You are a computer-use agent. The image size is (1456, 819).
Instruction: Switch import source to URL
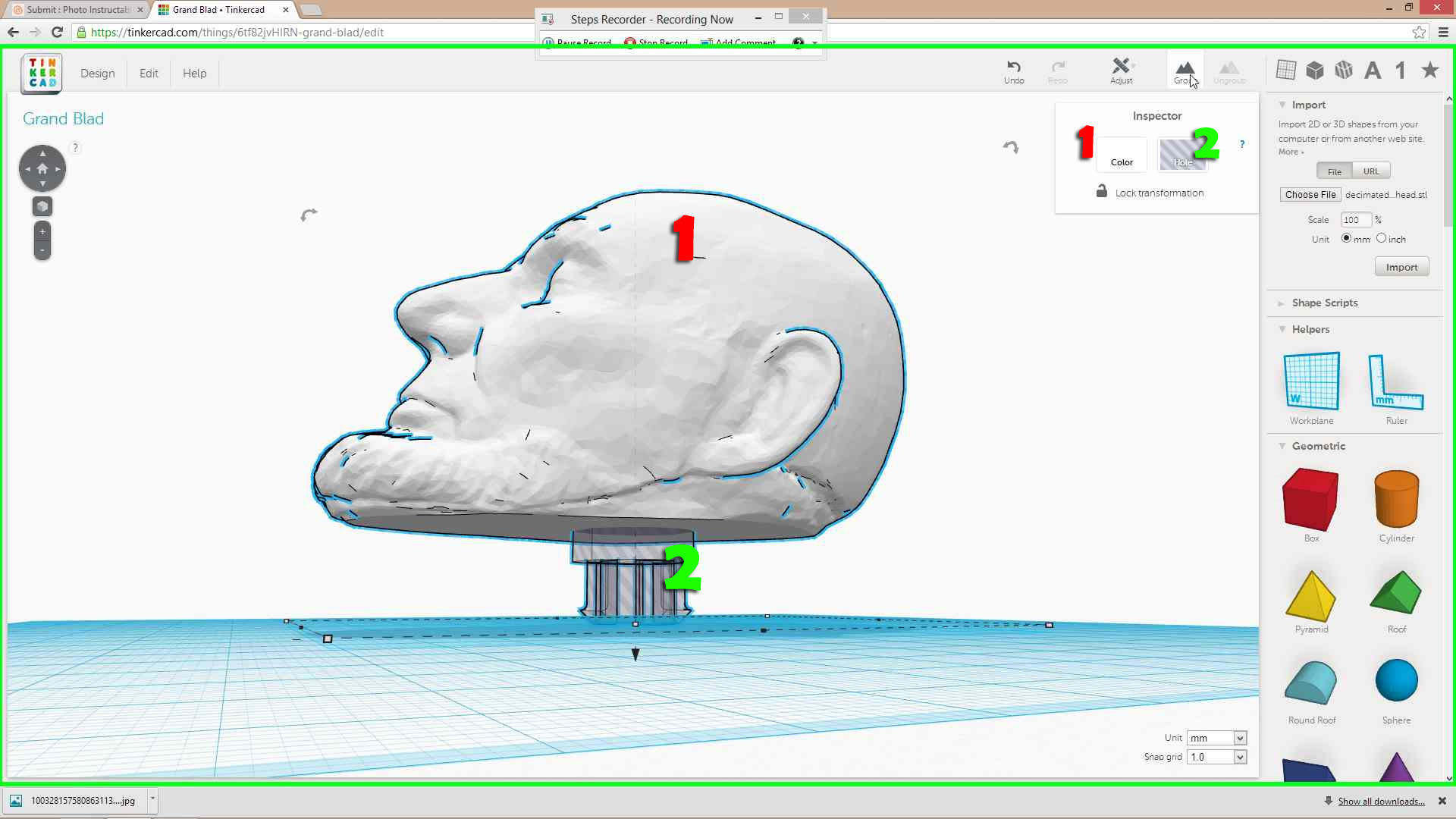tap(1371, 171)
